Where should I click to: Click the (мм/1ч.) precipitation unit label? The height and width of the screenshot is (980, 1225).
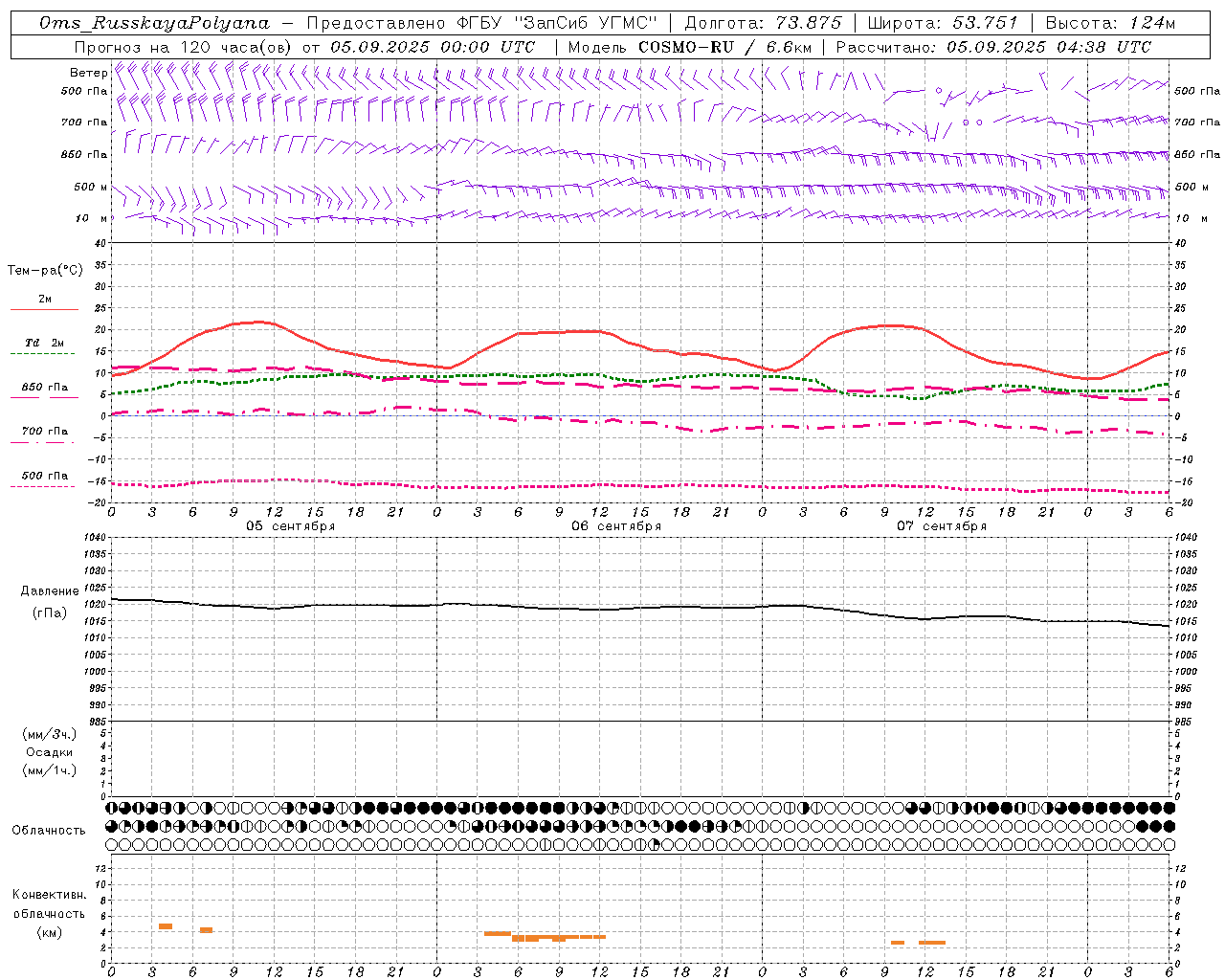(x=49, y=770)
